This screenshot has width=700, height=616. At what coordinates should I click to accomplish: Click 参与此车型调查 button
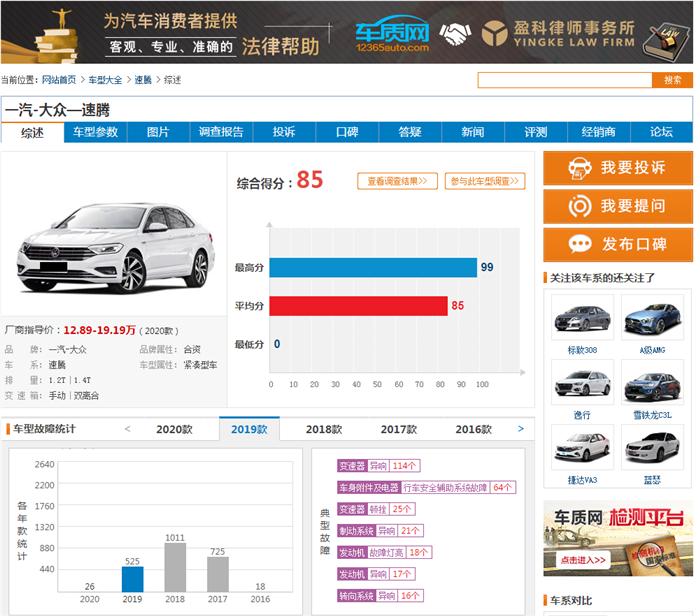point(485,181)
